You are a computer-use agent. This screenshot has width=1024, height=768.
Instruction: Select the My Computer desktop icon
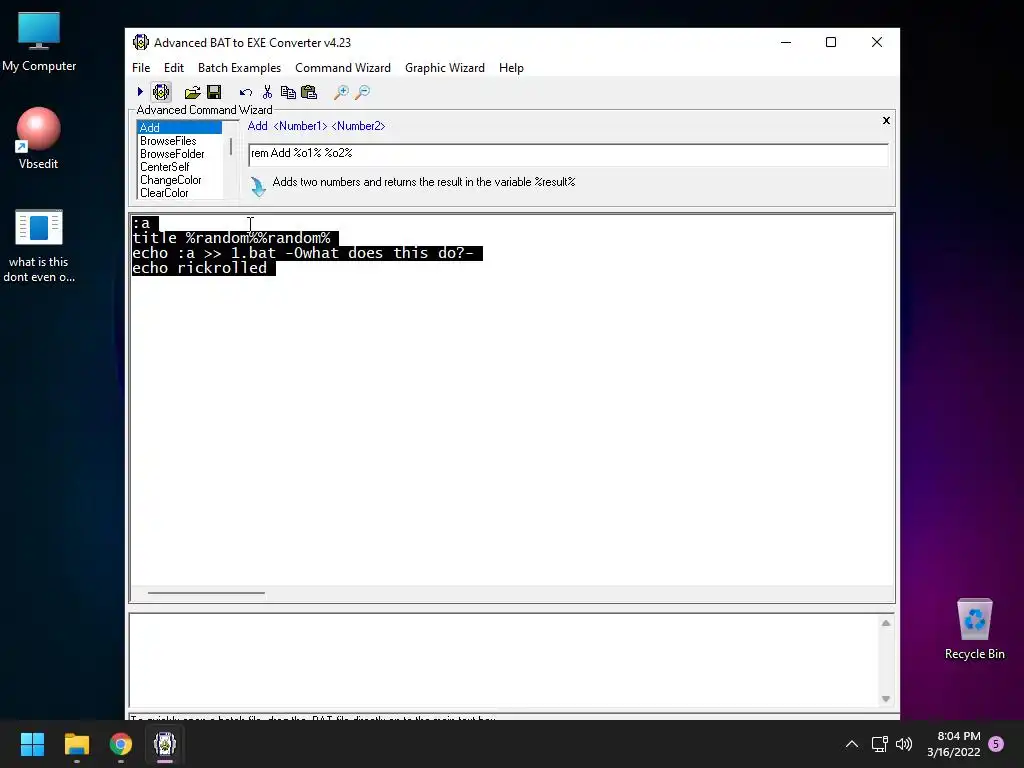pyautogui.click(x=39, y=42)
